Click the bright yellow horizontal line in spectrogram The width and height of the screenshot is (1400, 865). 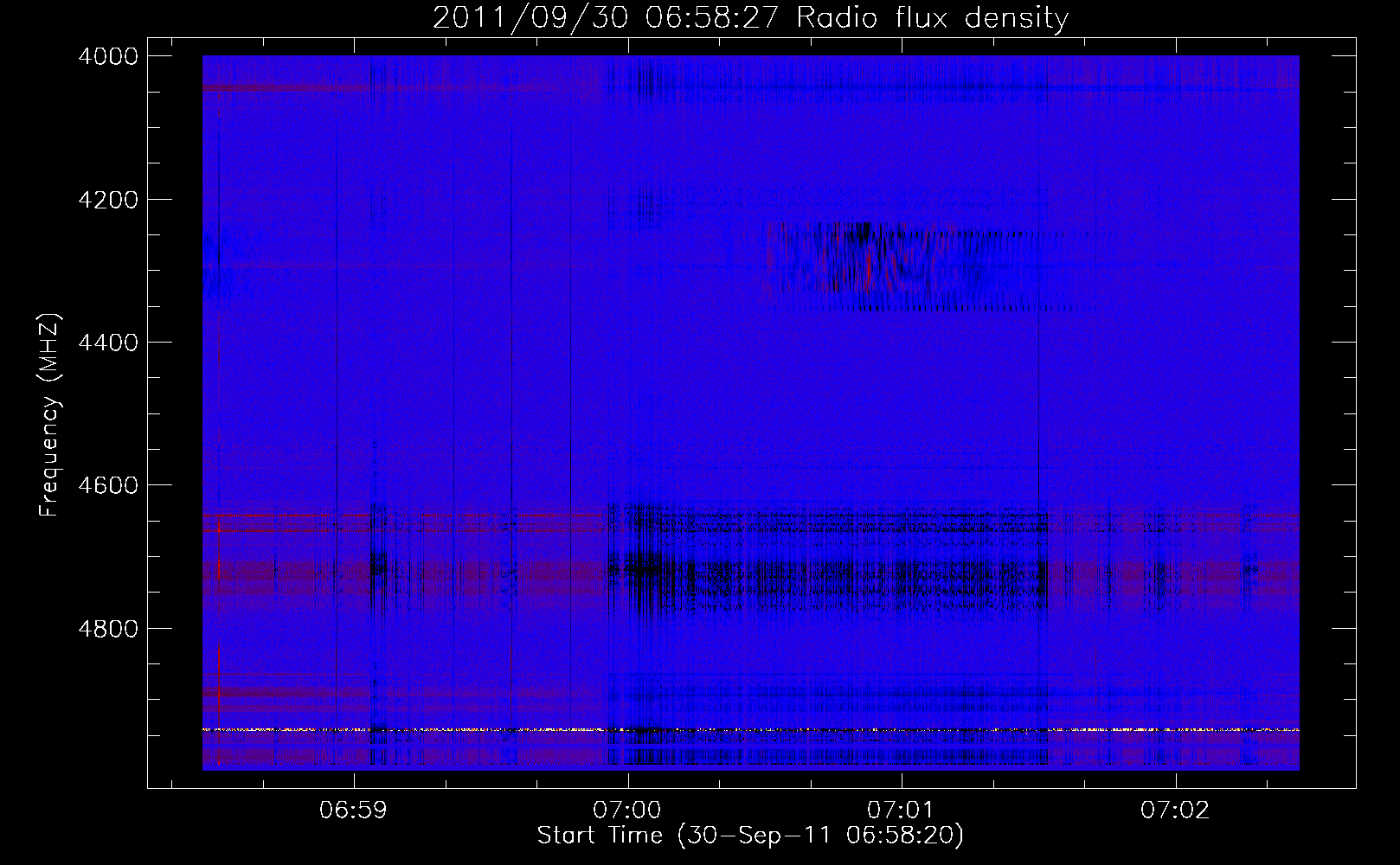coord(750,730)
